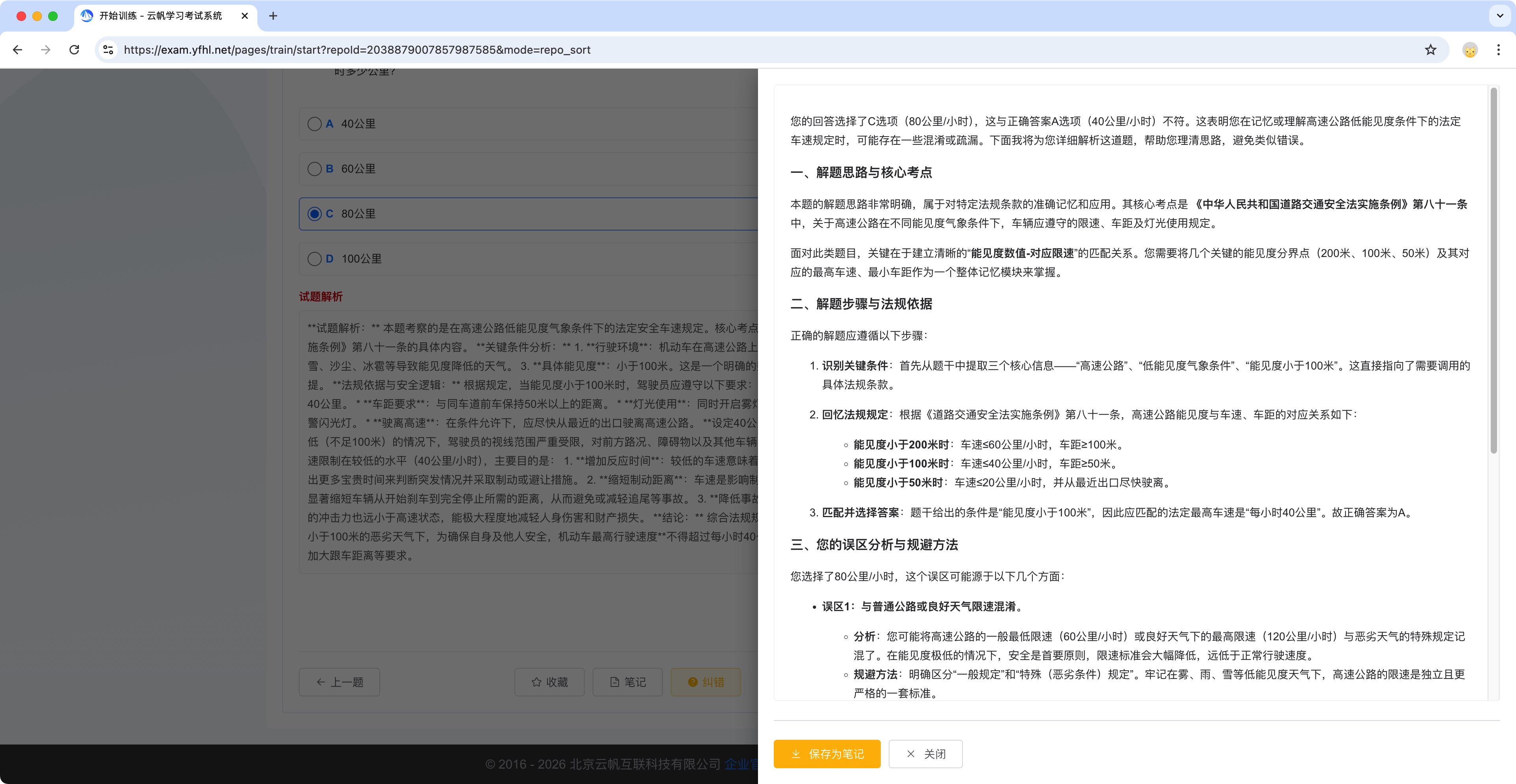Close the analysis panel via 关闭
Screen dimensions: 1516x784
[925, 754]
